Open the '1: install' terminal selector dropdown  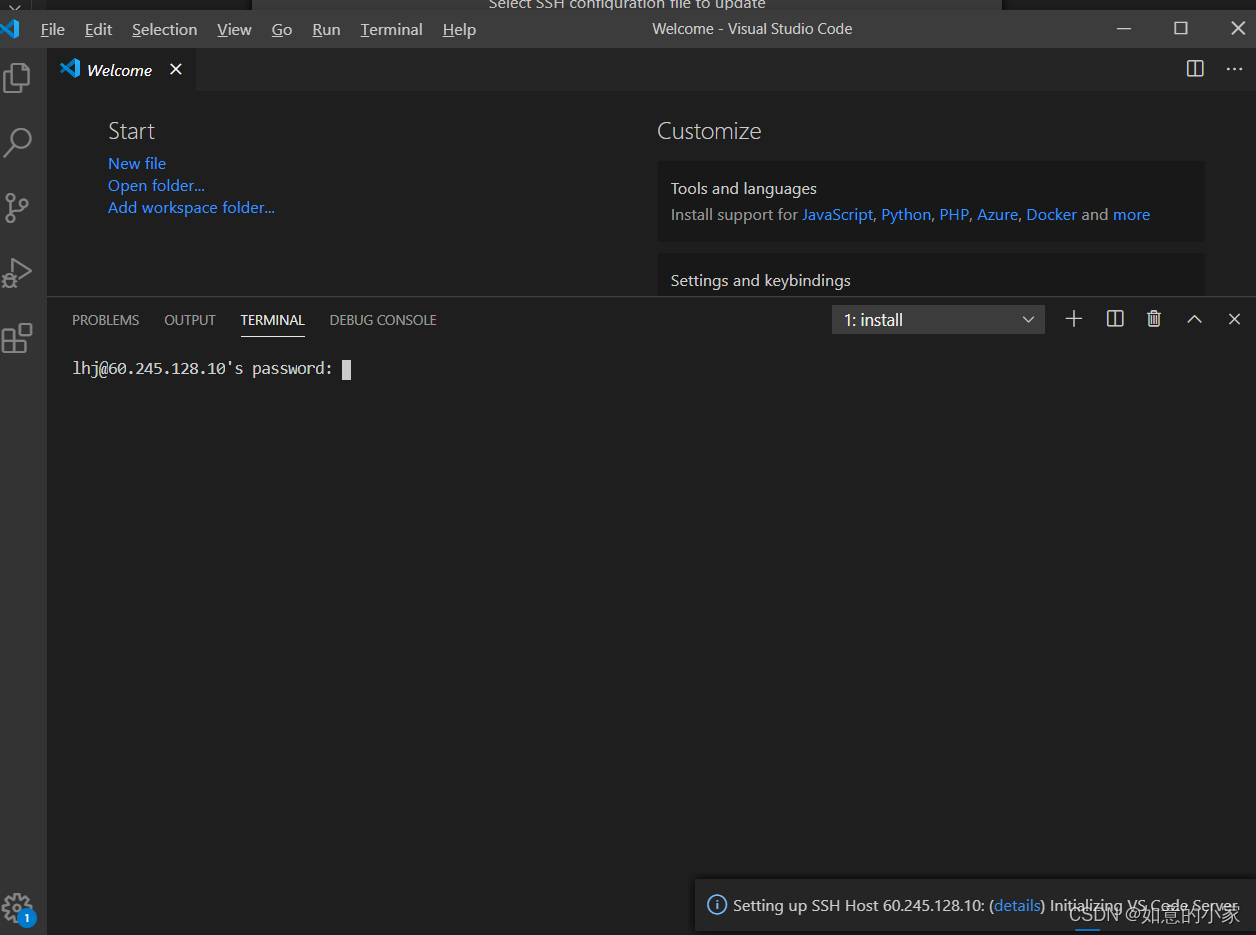[x=938, y=320]
